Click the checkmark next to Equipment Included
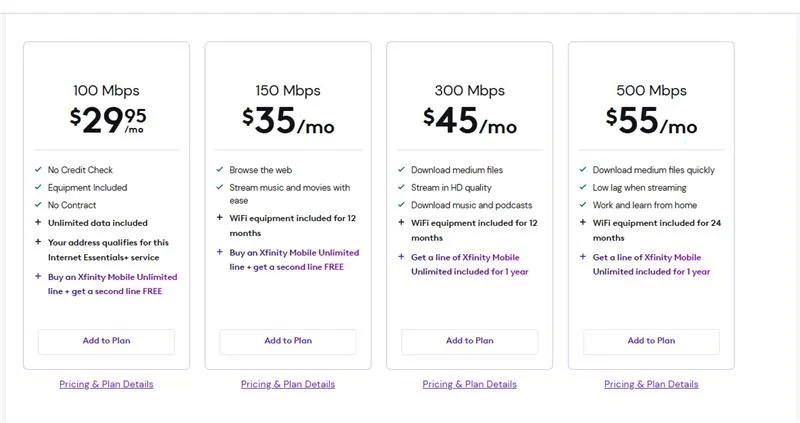The width and height of the screenshot is (800, 423). point(38,187)
